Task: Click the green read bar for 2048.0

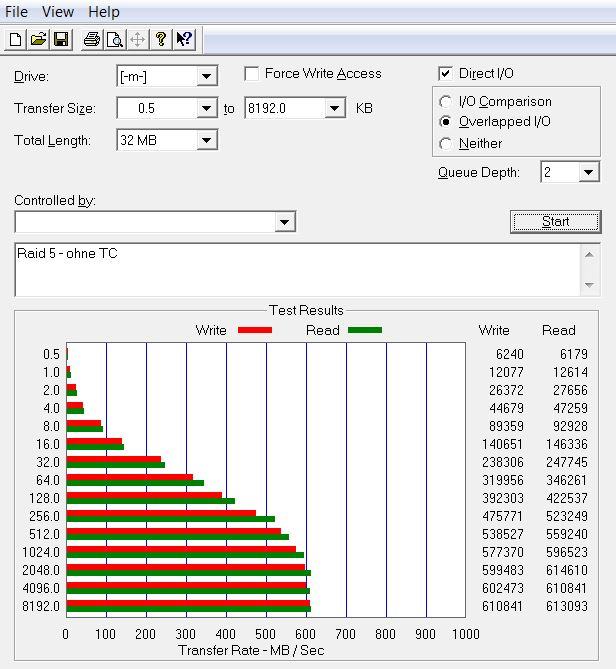Action: [189, 573]
